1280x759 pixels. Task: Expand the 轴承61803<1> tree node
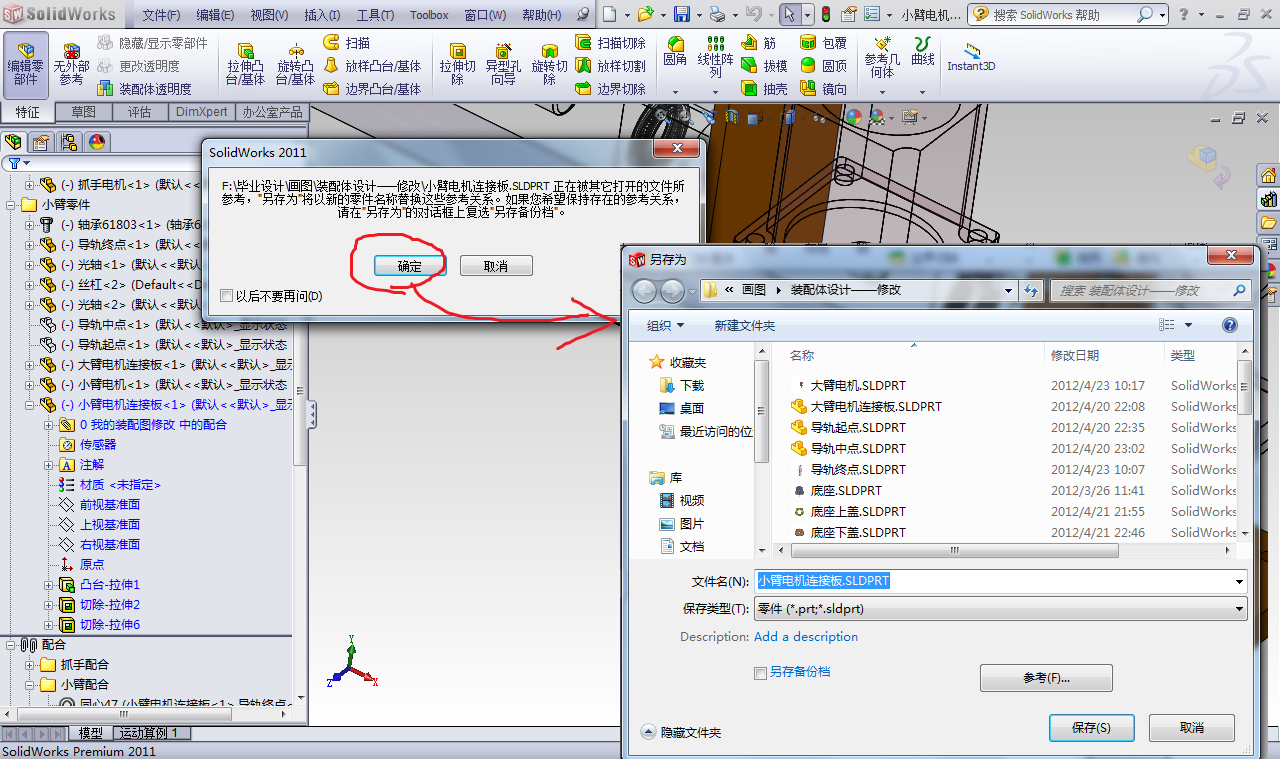click(x=29, y=225)
